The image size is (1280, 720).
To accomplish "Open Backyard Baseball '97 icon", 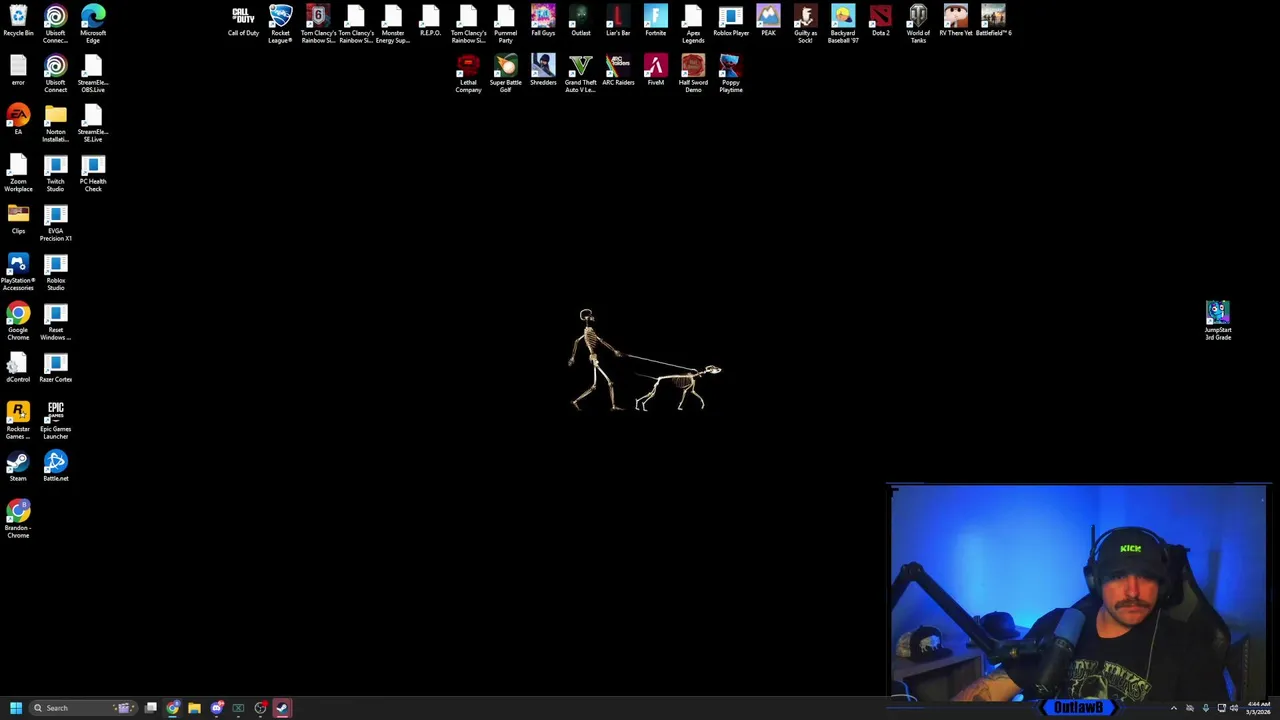I will point(843,24).
